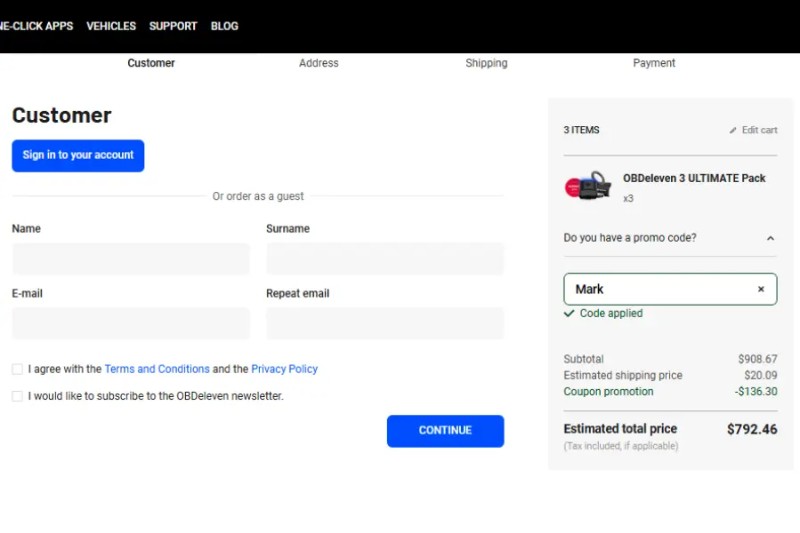The width and height of the screenshot is (800, 533).
Task: Go to the Support page in the header
Action: 173,26
